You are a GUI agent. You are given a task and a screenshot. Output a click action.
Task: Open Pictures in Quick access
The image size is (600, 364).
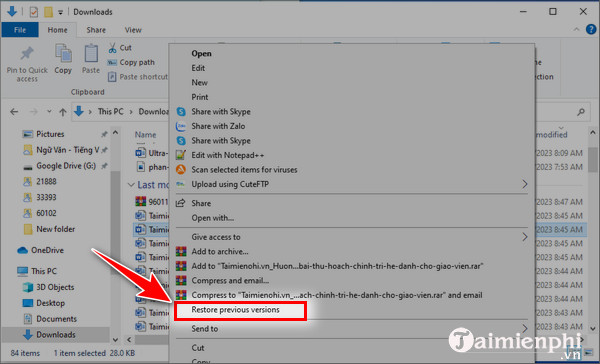coord(50,134)
